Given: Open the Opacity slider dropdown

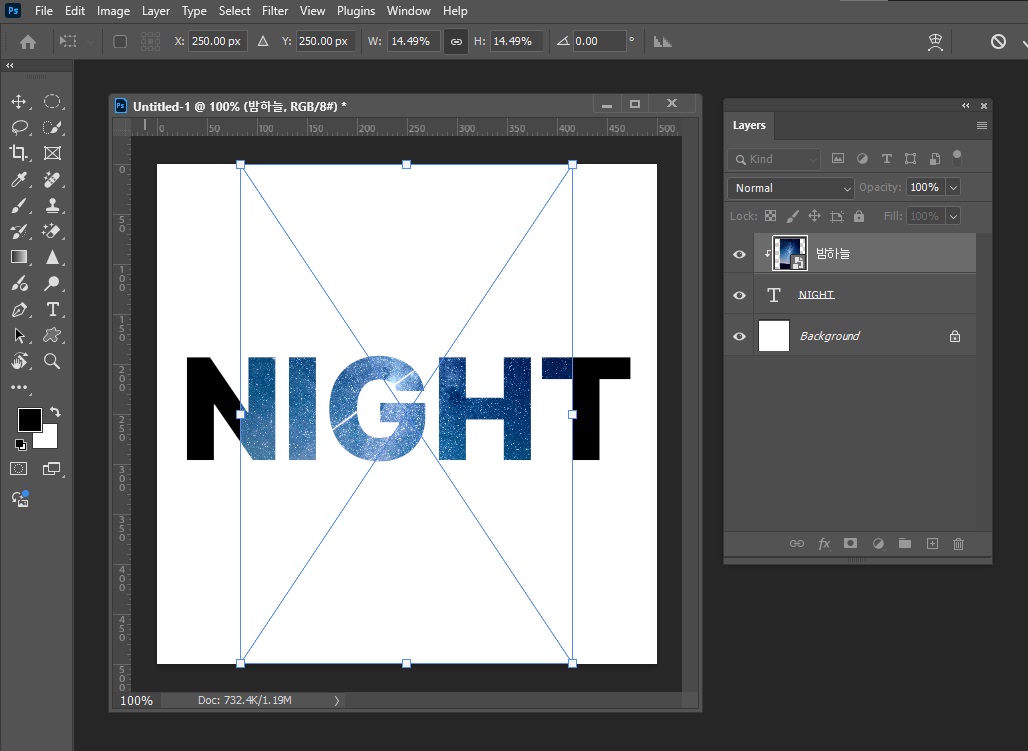Looking at the screenshot, I should click(953, 188).
